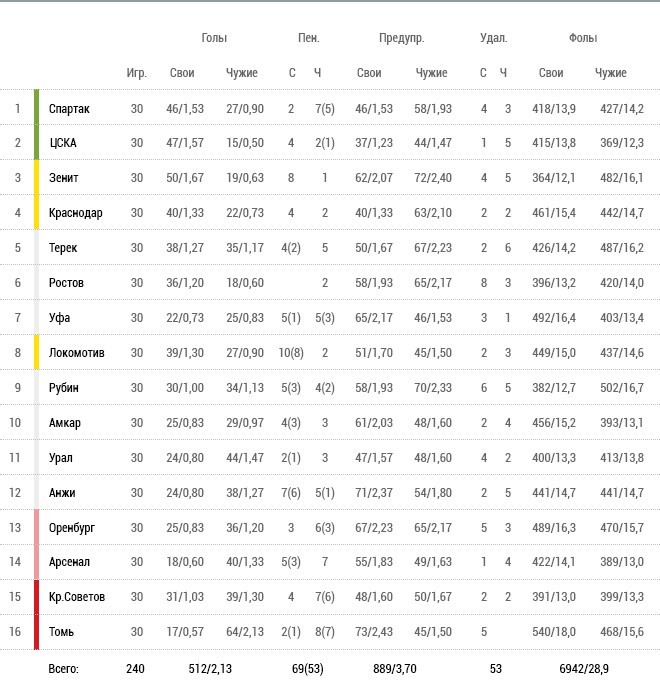Click the Фолы group header
660x688 pixels.
pyautogui.click(x=583, y=38)
